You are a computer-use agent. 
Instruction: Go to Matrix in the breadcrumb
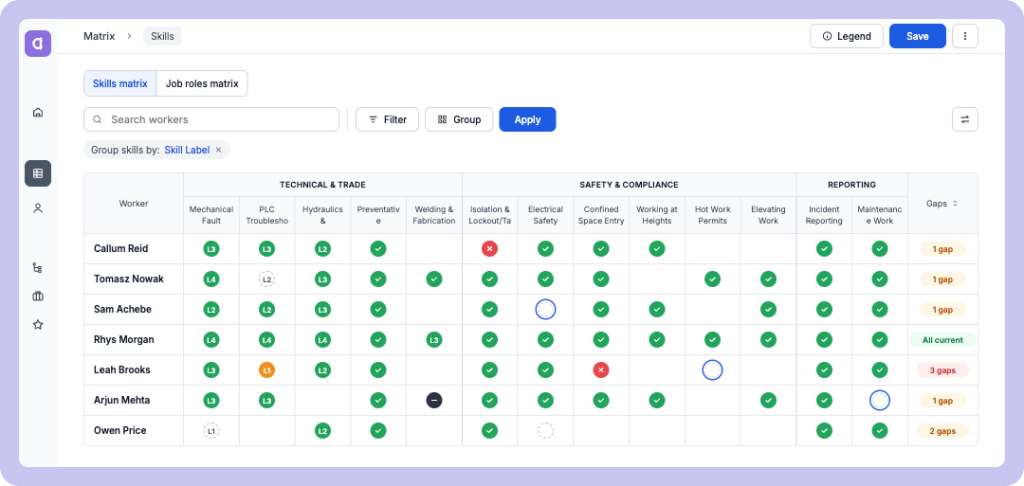pos(99,37)
